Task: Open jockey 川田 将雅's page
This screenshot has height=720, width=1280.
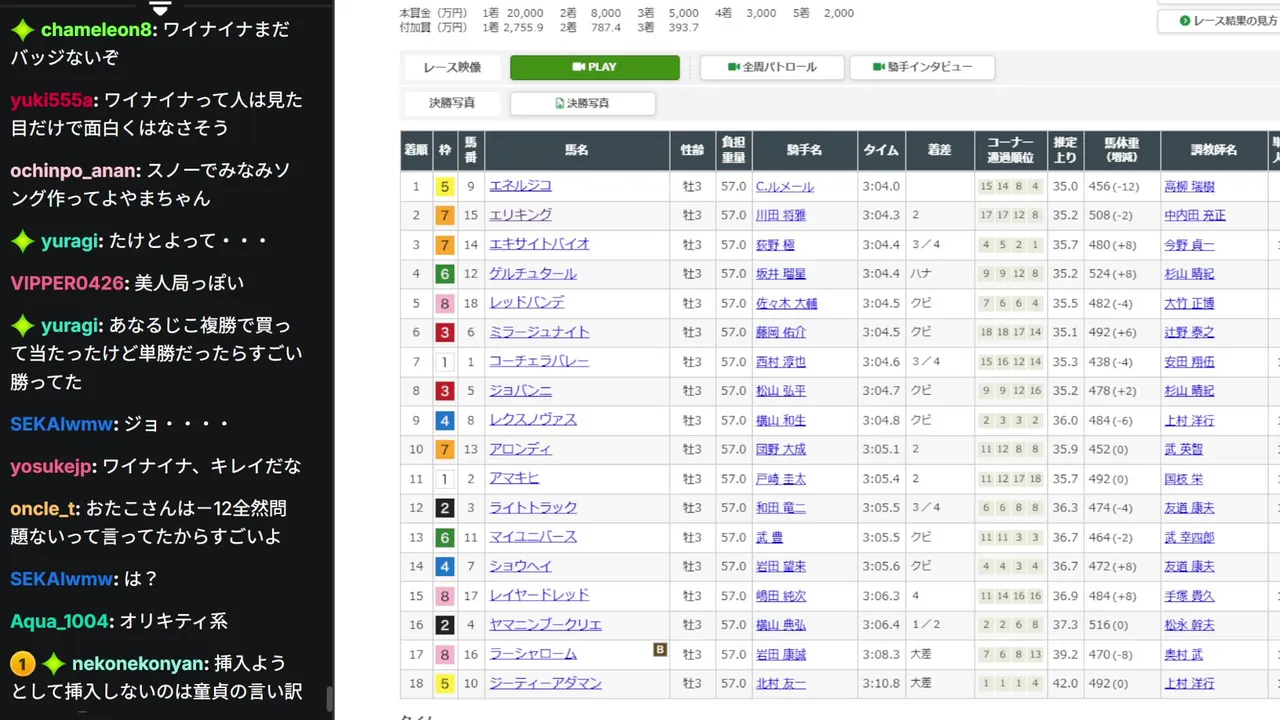Action: pos(781,215)
